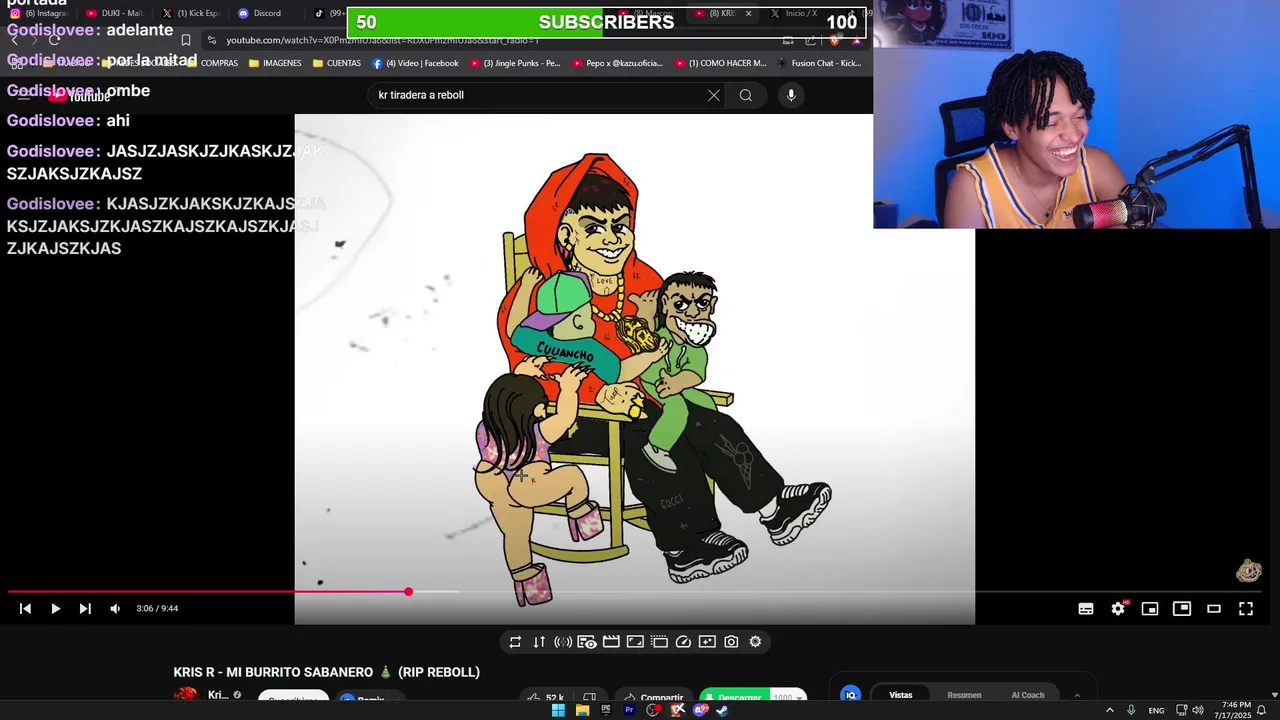Start voice search with the microphone

point(791,95)
